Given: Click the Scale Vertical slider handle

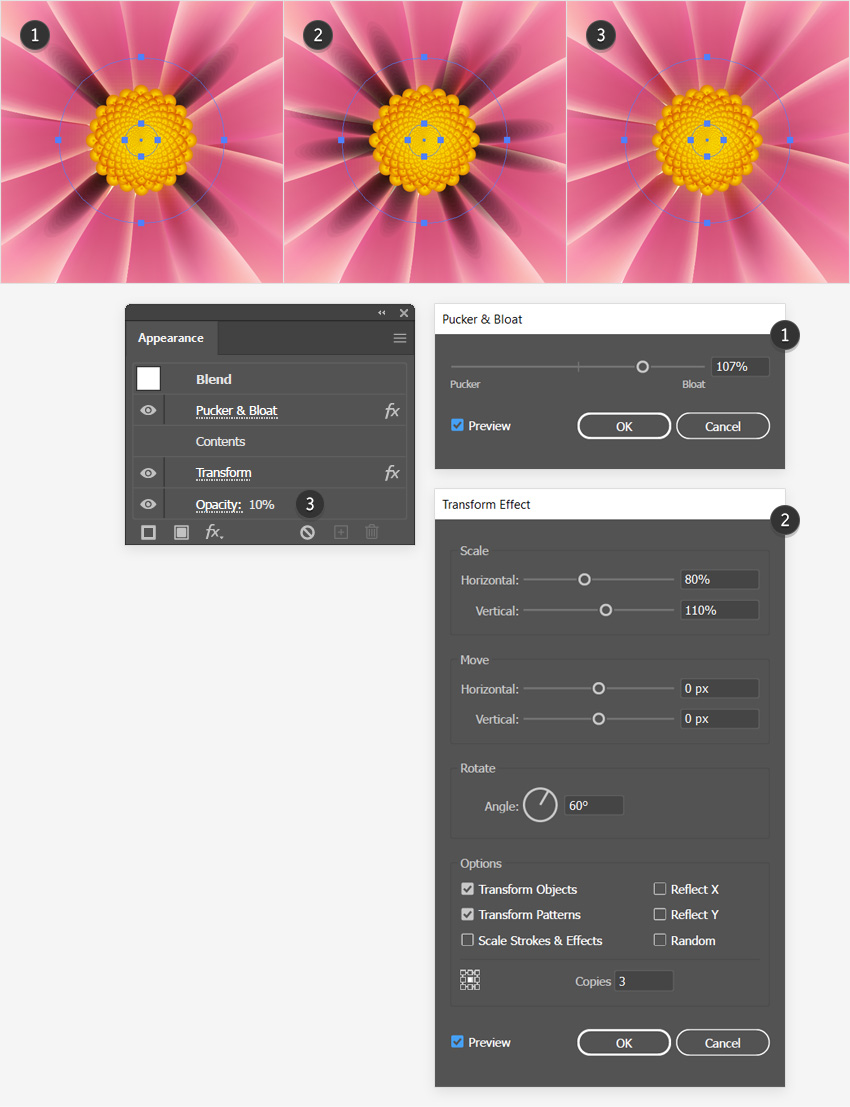Looking at the screenshot, I should [x=606, y=610].
